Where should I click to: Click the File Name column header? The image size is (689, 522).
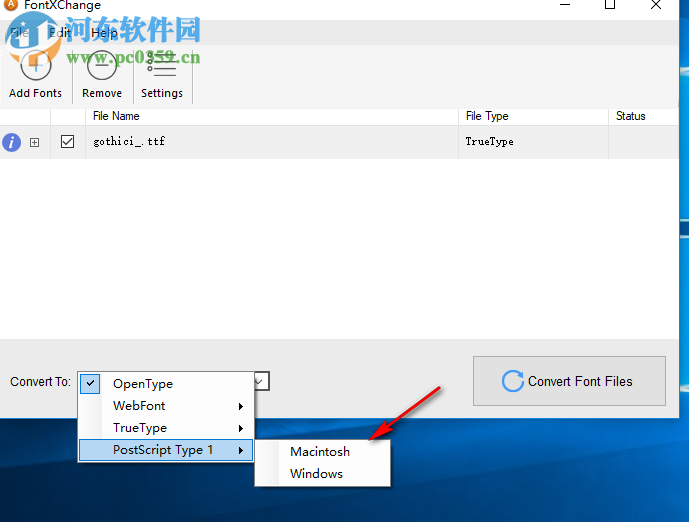pyautogui.click(x=272, y=116)
